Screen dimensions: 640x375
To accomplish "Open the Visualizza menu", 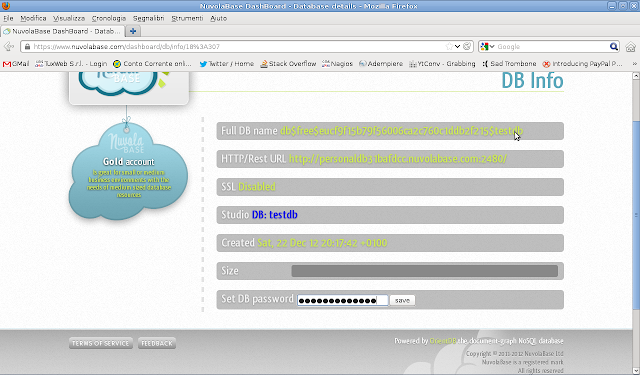I will [69, 18].
